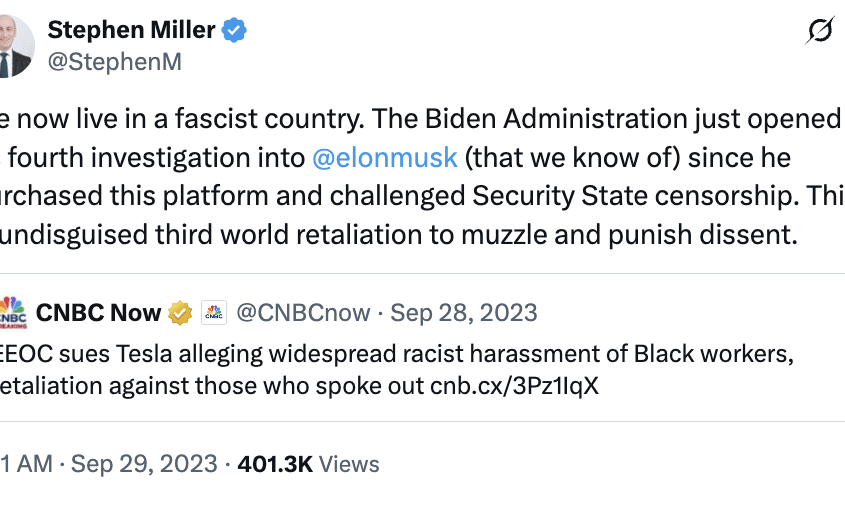
Task: Click the Sep 28, 2023 quoted post date
Action: pyautogui.click(x=464, y=313)
